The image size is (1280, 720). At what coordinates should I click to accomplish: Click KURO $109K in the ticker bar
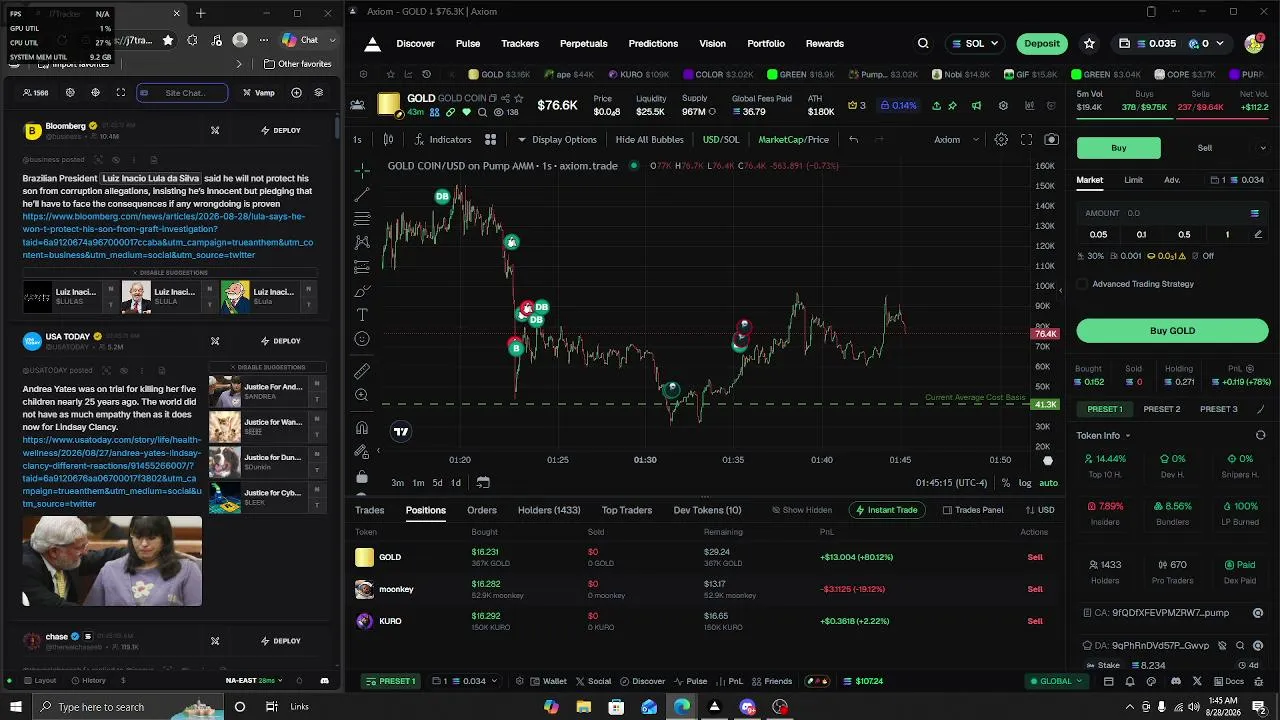637,75
